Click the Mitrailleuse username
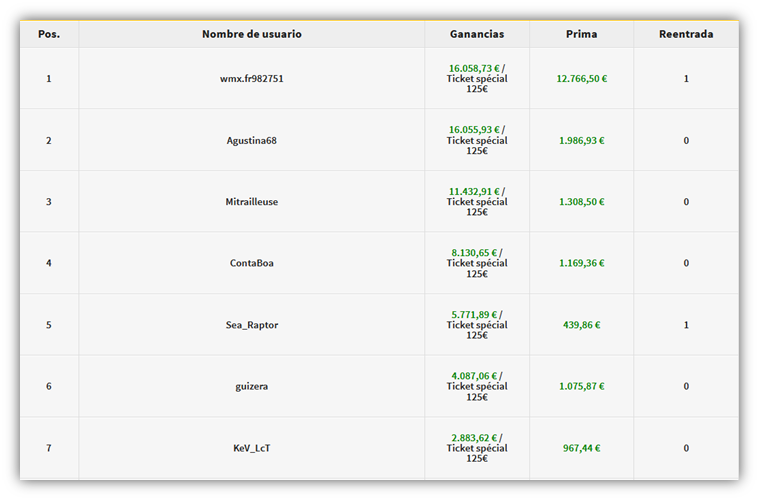The height and width of the screenshot is (500, 759). 251,202
